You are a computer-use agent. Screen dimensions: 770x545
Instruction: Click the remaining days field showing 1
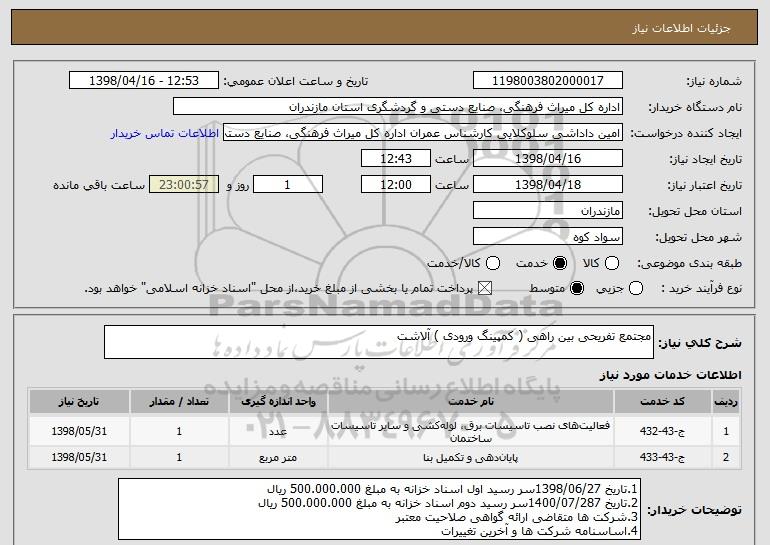coord(288,185)
